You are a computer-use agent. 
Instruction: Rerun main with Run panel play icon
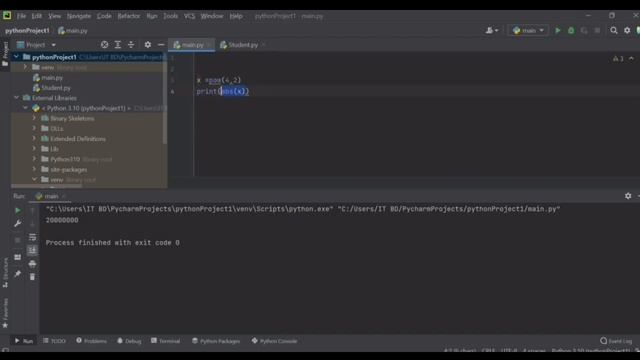point(18,210)
